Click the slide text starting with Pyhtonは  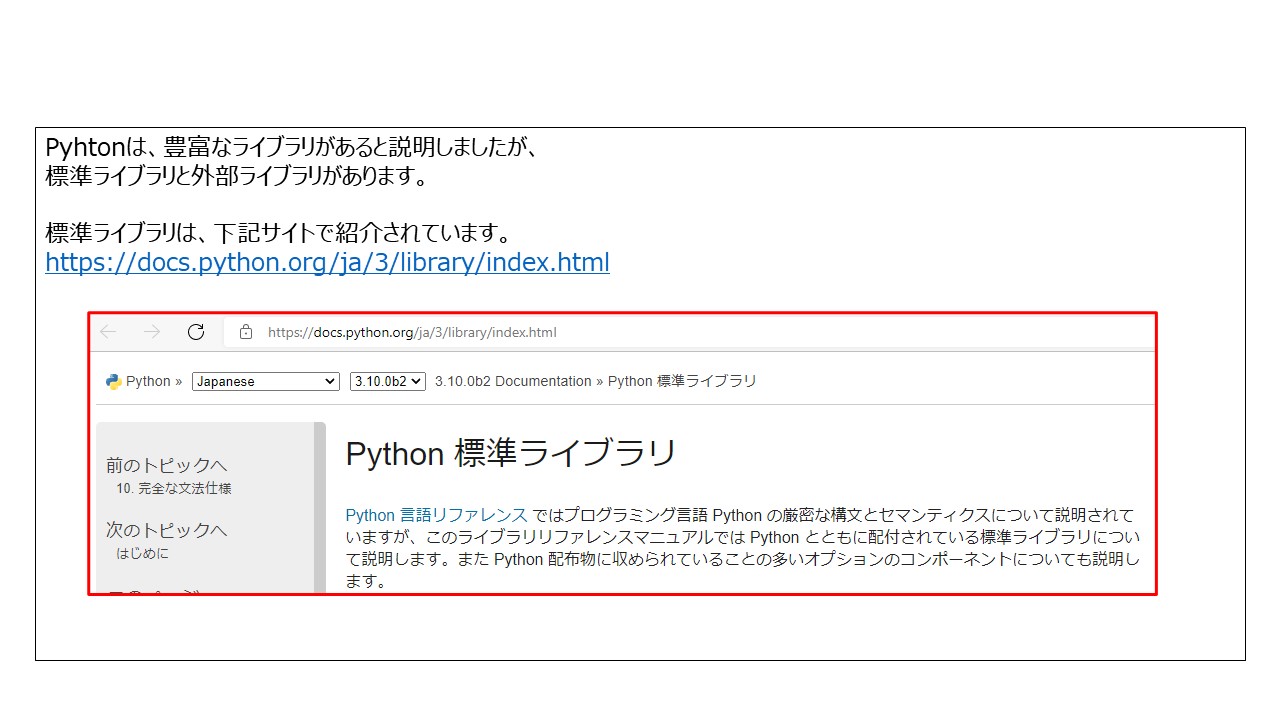(x=292, y=148)
